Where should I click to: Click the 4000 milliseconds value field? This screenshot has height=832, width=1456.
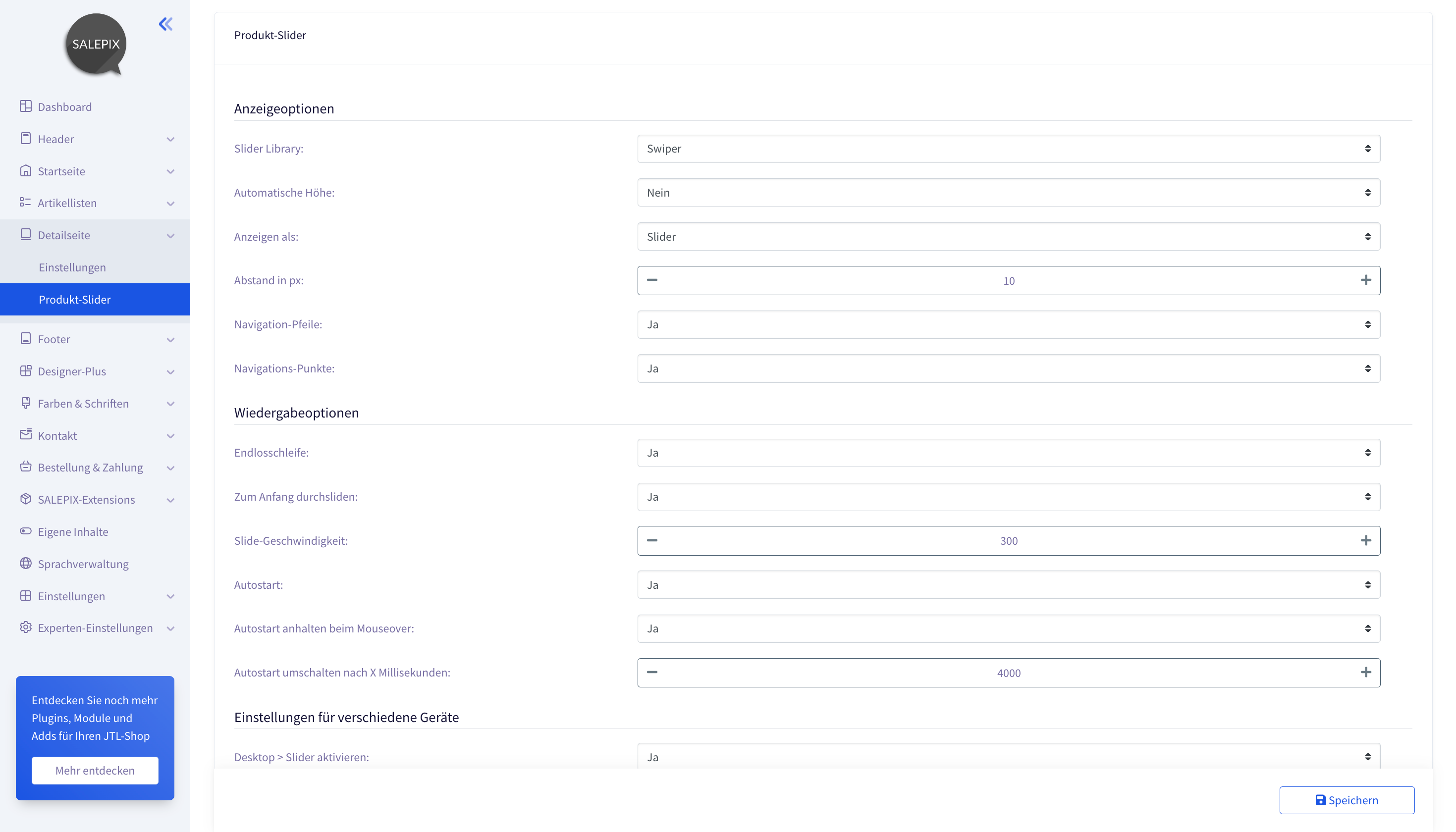click(x=1009, y=673)
